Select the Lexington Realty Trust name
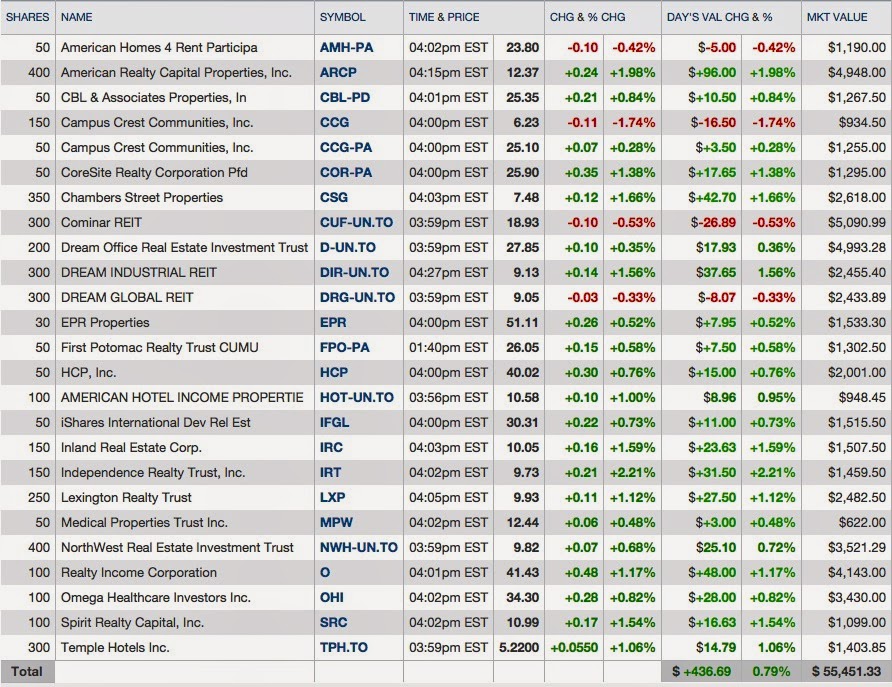892x687 pixels. pos(126,498)
